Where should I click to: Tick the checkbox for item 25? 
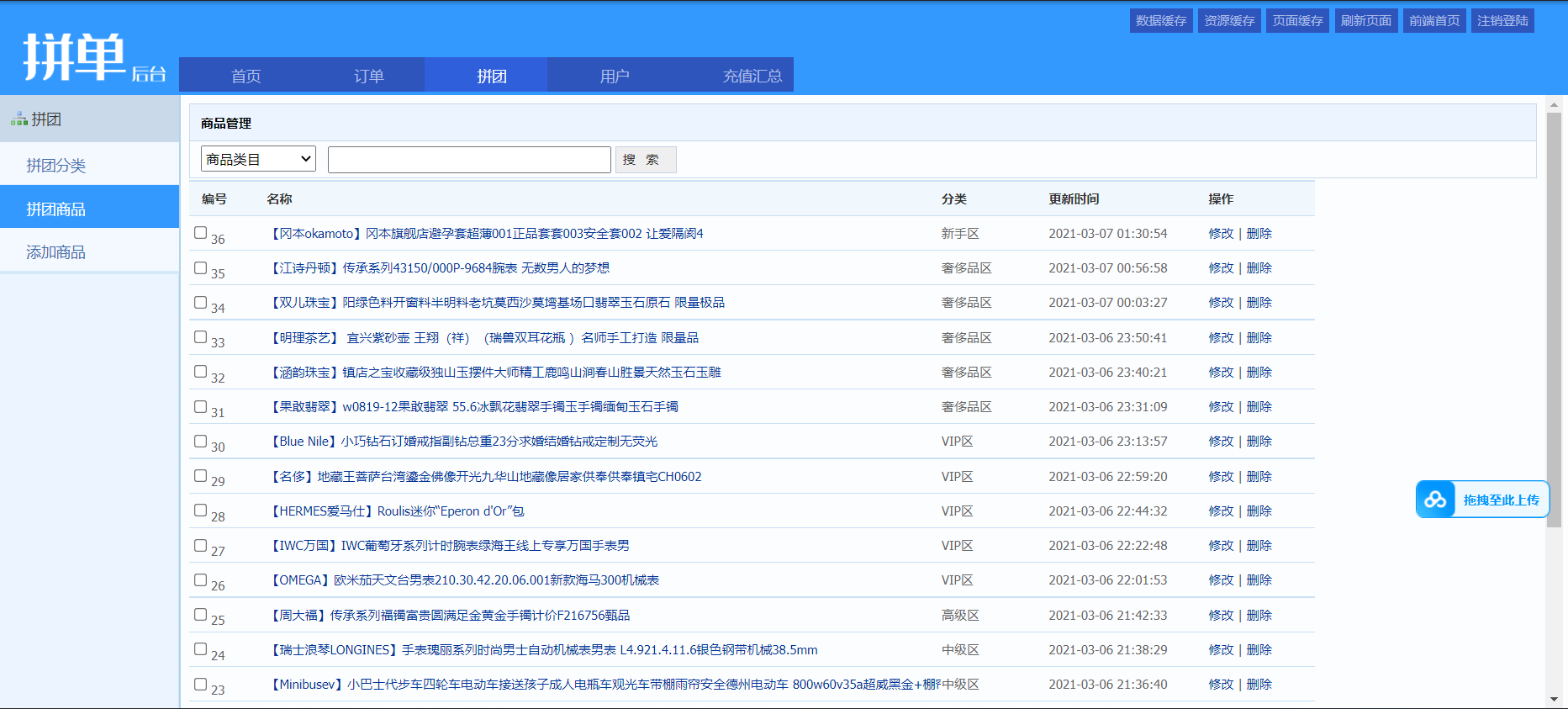tap(200, 614)
